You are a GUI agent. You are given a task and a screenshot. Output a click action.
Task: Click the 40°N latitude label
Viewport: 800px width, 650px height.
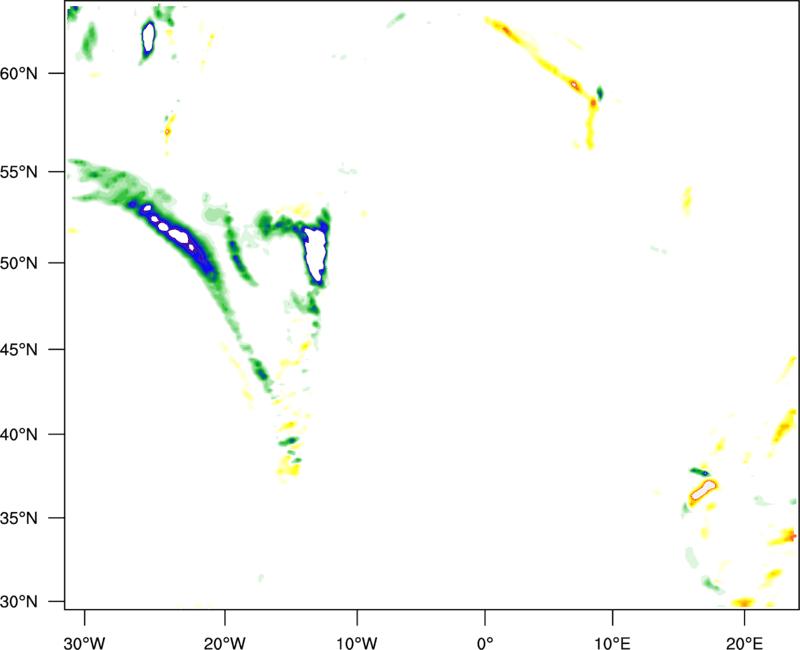[19, 435]
